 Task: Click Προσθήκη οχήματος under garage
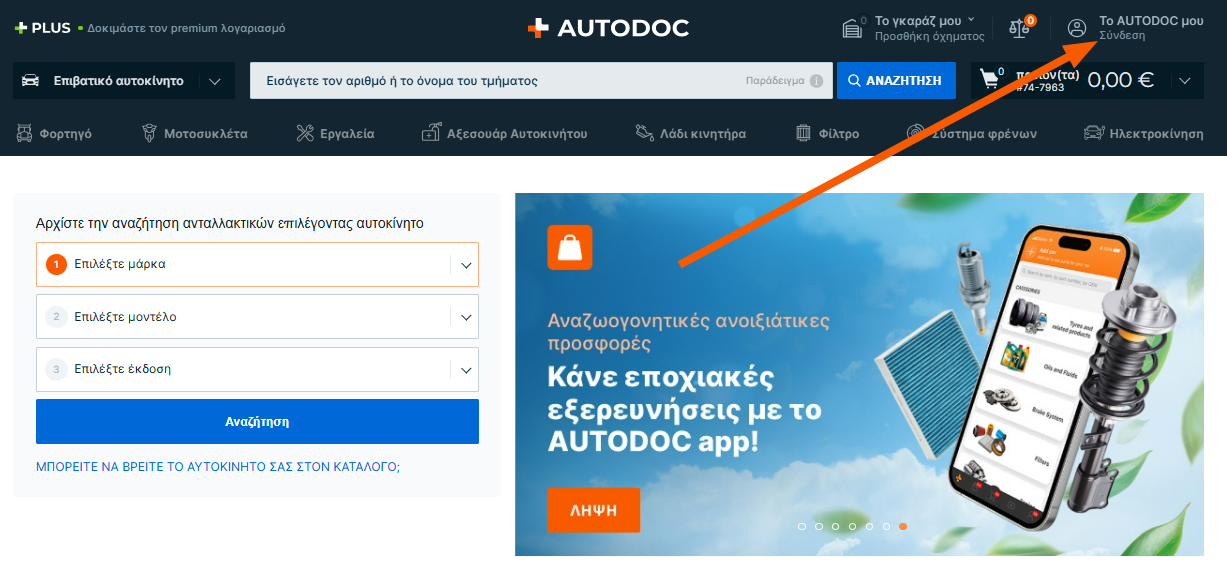click(930, 36)
